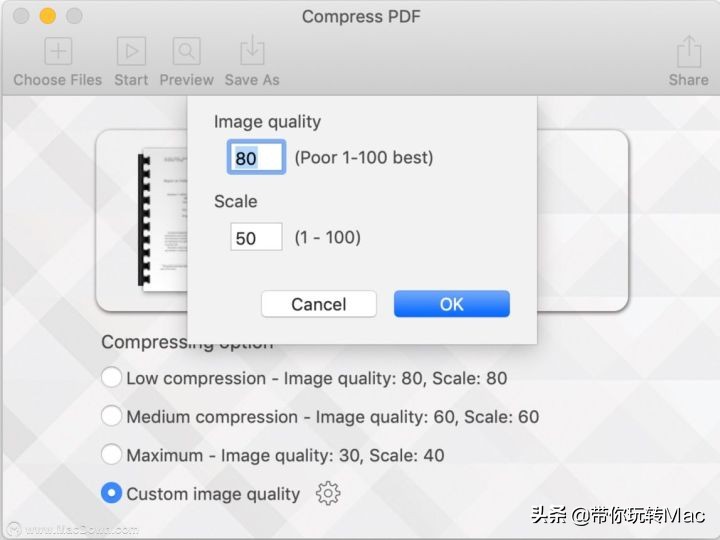Image resolution: width=720 pixels, height=540 pixels.
Task: Click the Low compression option label
Action: pyautogui.click(x=317, y=378)
